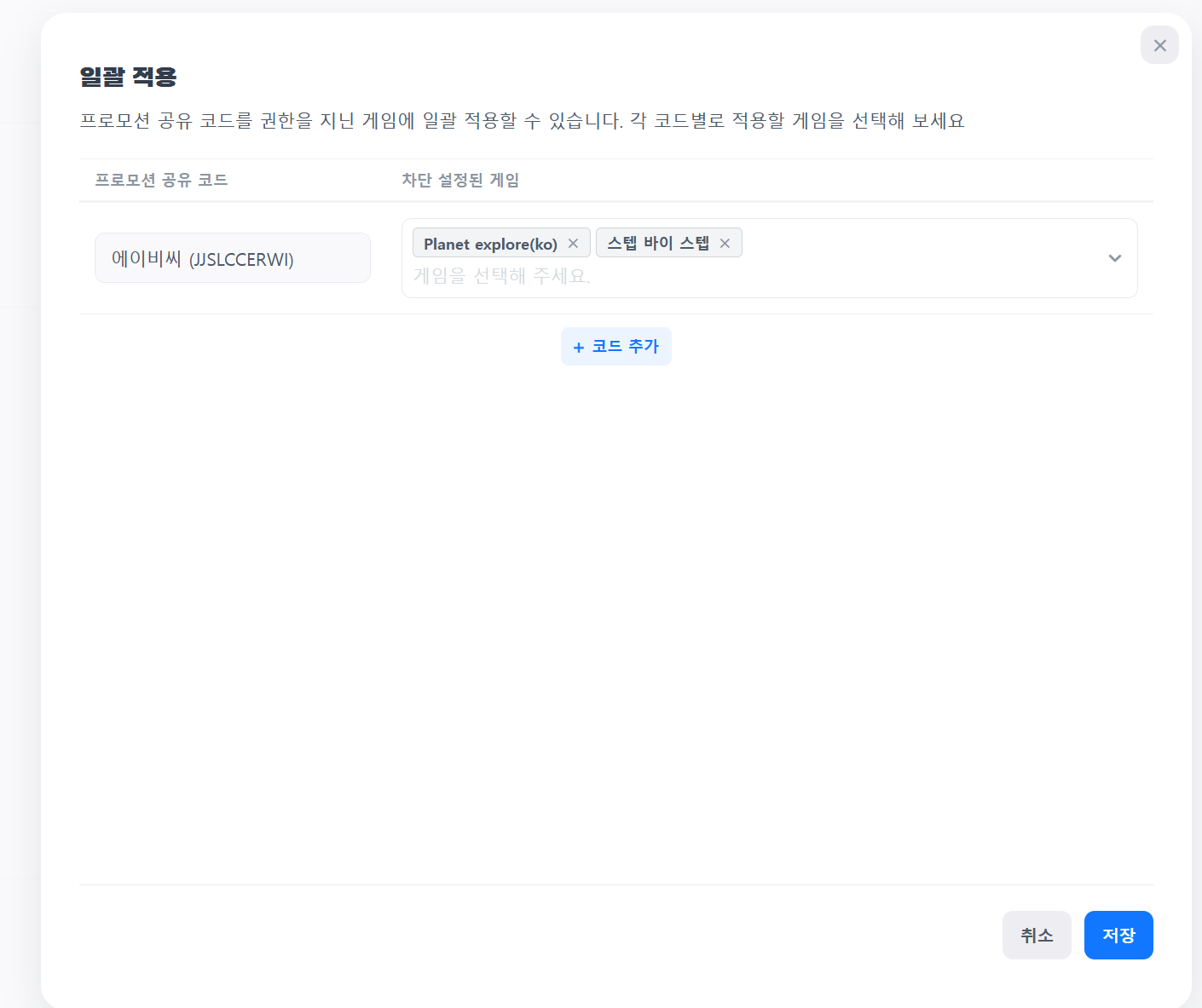Viewport: 1202px width, 1008px height.
Task: Save changes with the 저장 button
Action: point(1118,935)
